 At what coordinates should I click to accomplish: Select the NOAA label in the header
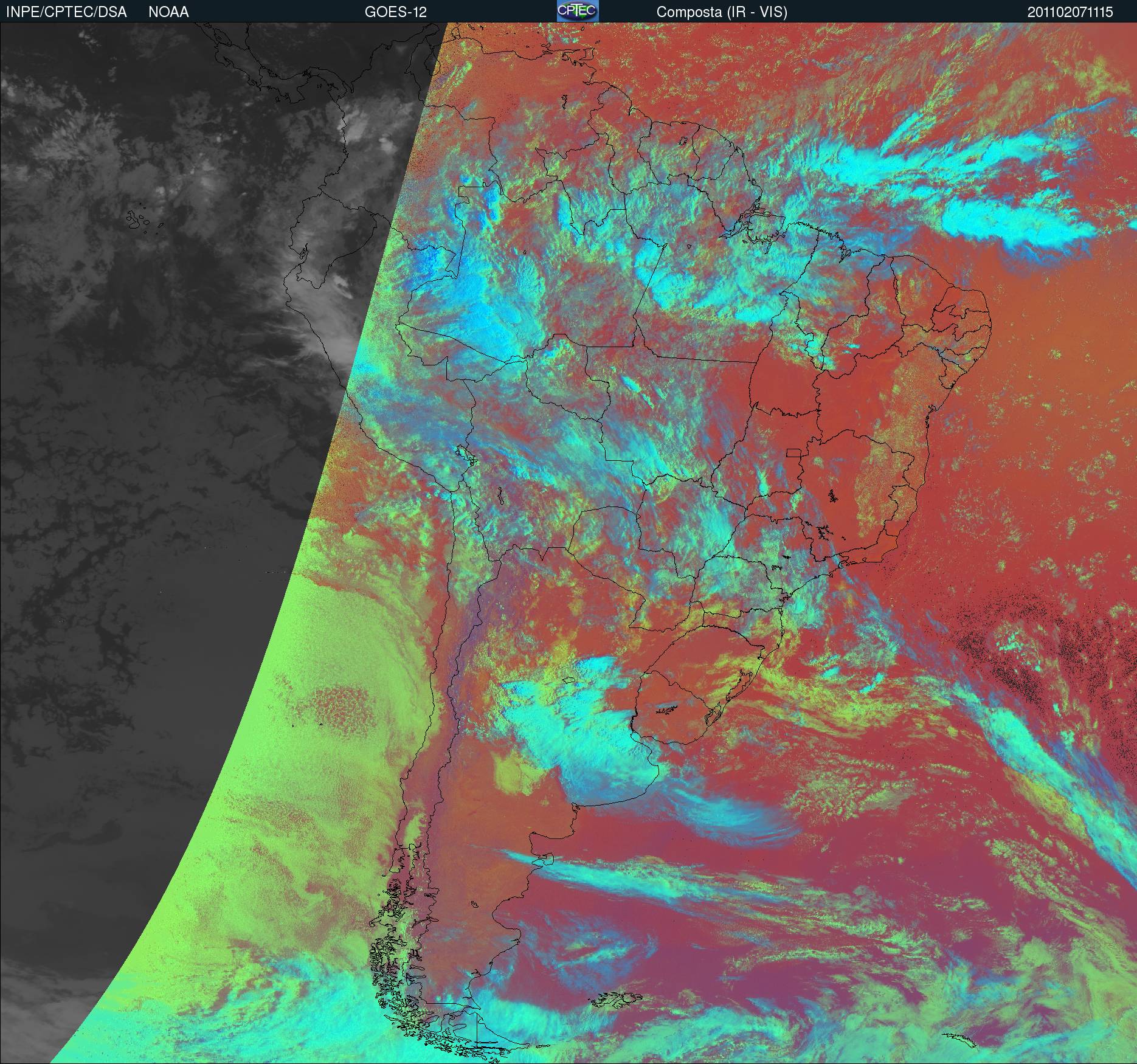tap(168, 12)
